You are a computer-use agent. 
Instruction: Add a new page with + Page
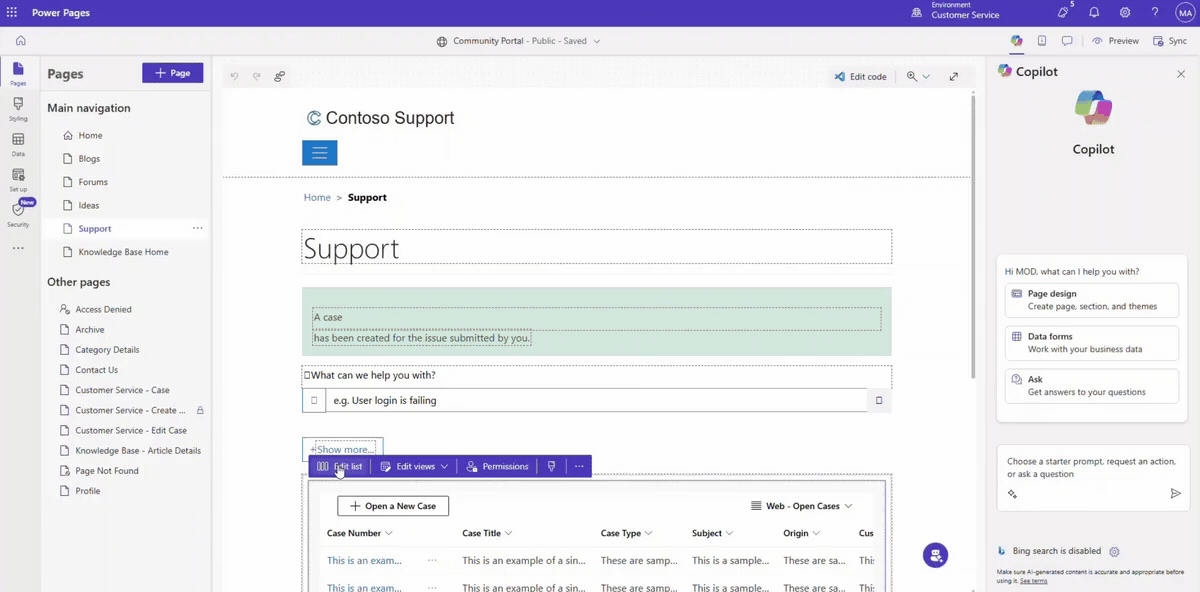coord(172,73)
